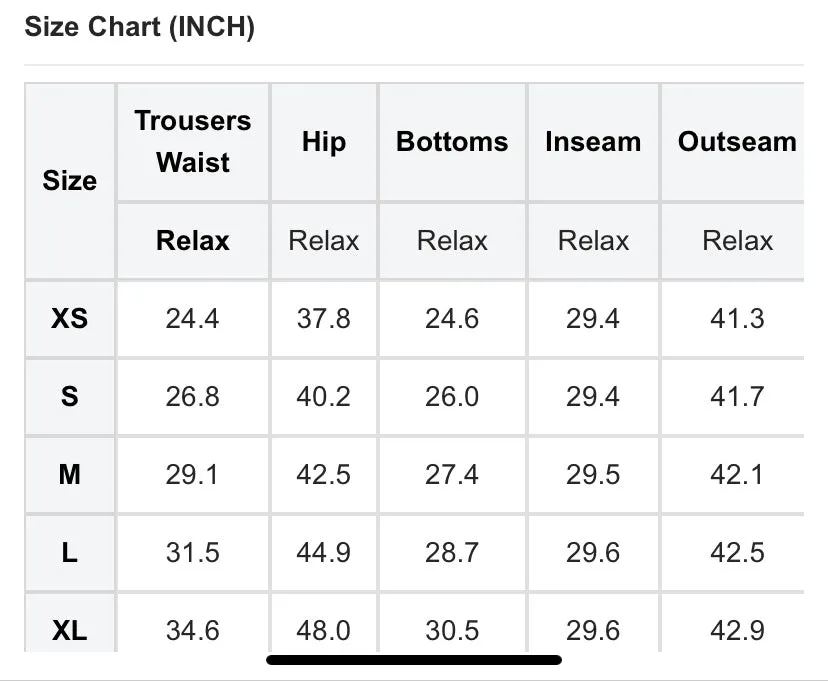This screenshot has height=681, width=828.
Task: Click L bottoms value 28.7
Action: tap(452, 552)
